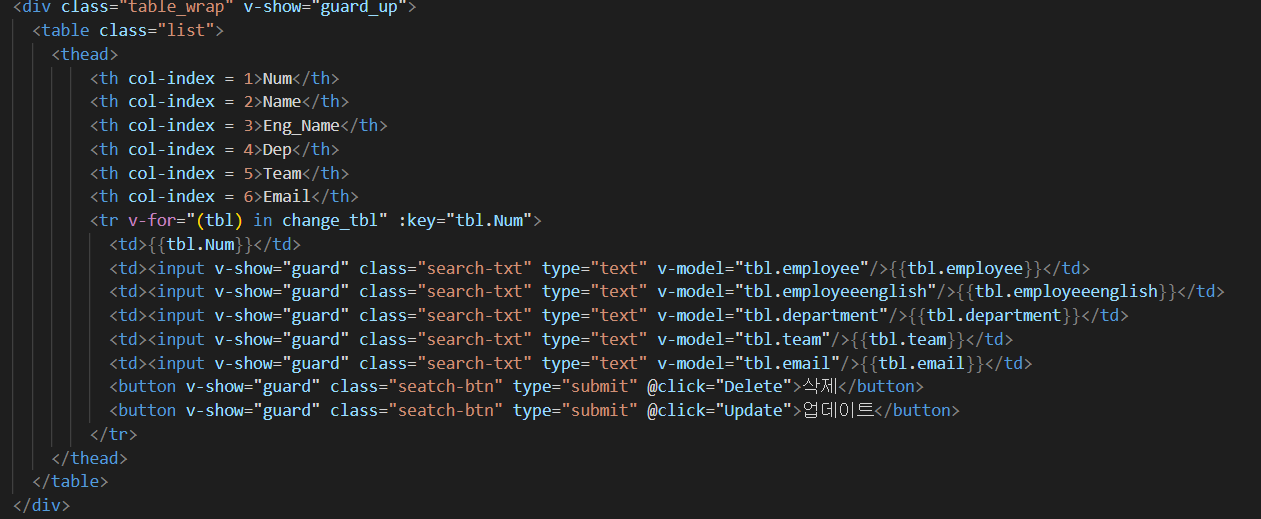This screenshot has width=1261, height=519.
Task: Click 'search-txt' class on the tbl.team line
Action: pos(474,340)
